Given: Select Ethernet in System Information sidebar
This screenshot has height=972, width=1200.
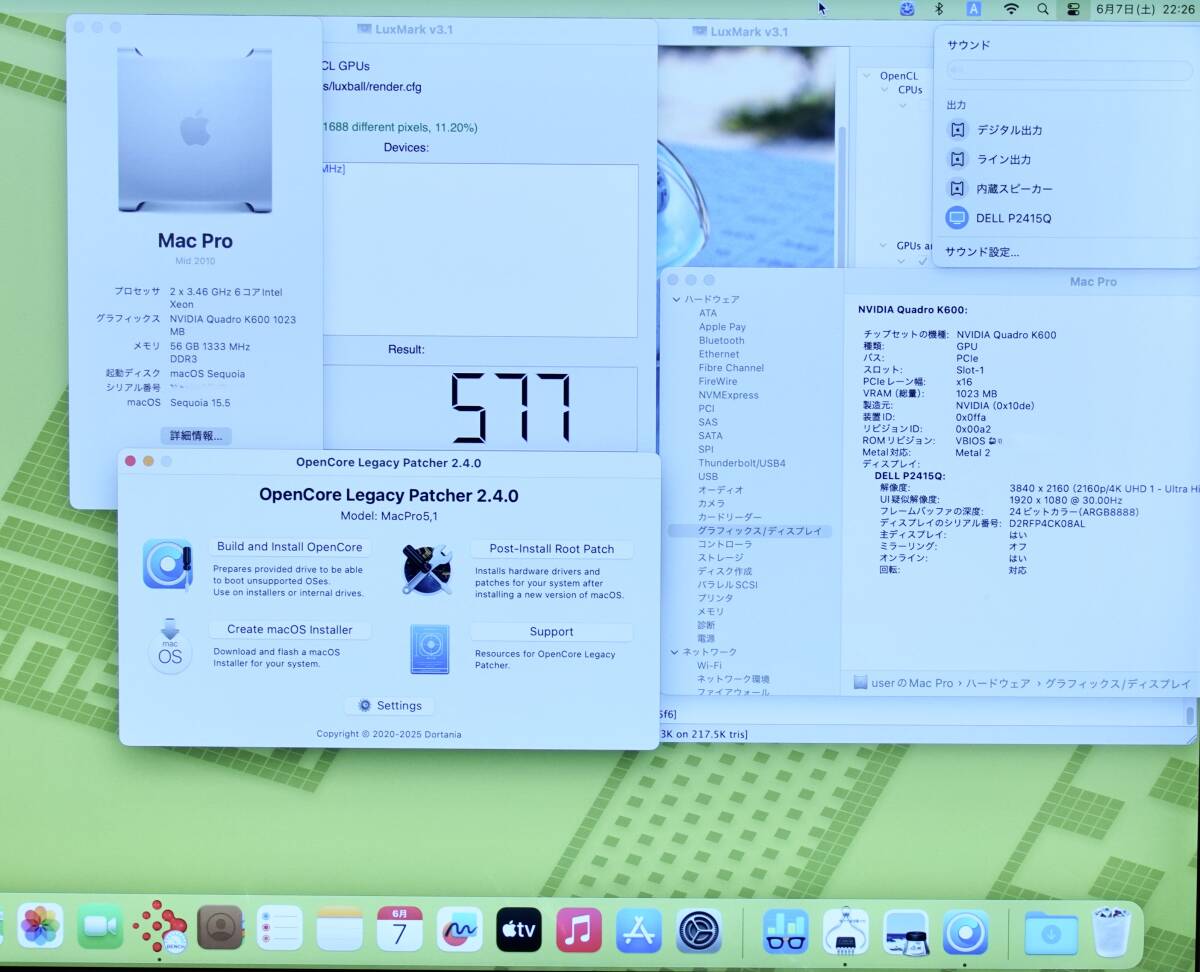Looking at the screenshot, I should [719, 354].
